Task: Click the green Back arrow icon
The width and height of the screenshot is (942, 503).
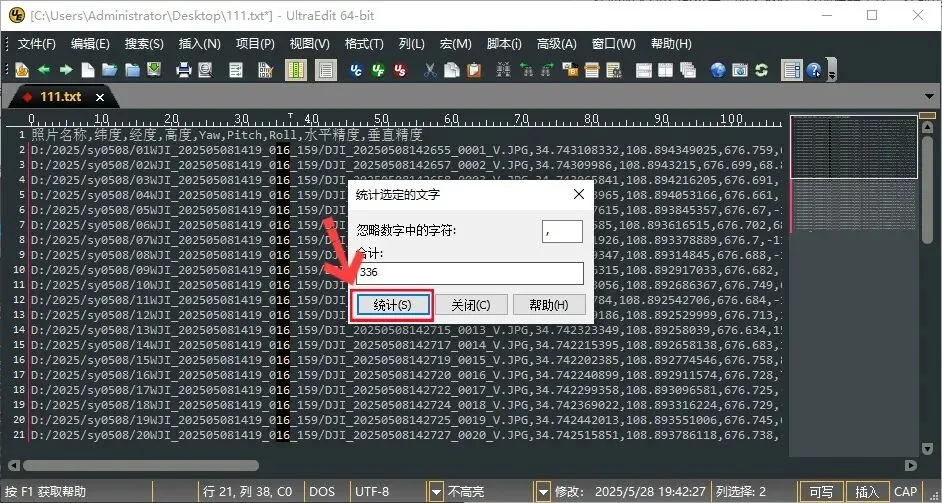Action: coord(44,70)
